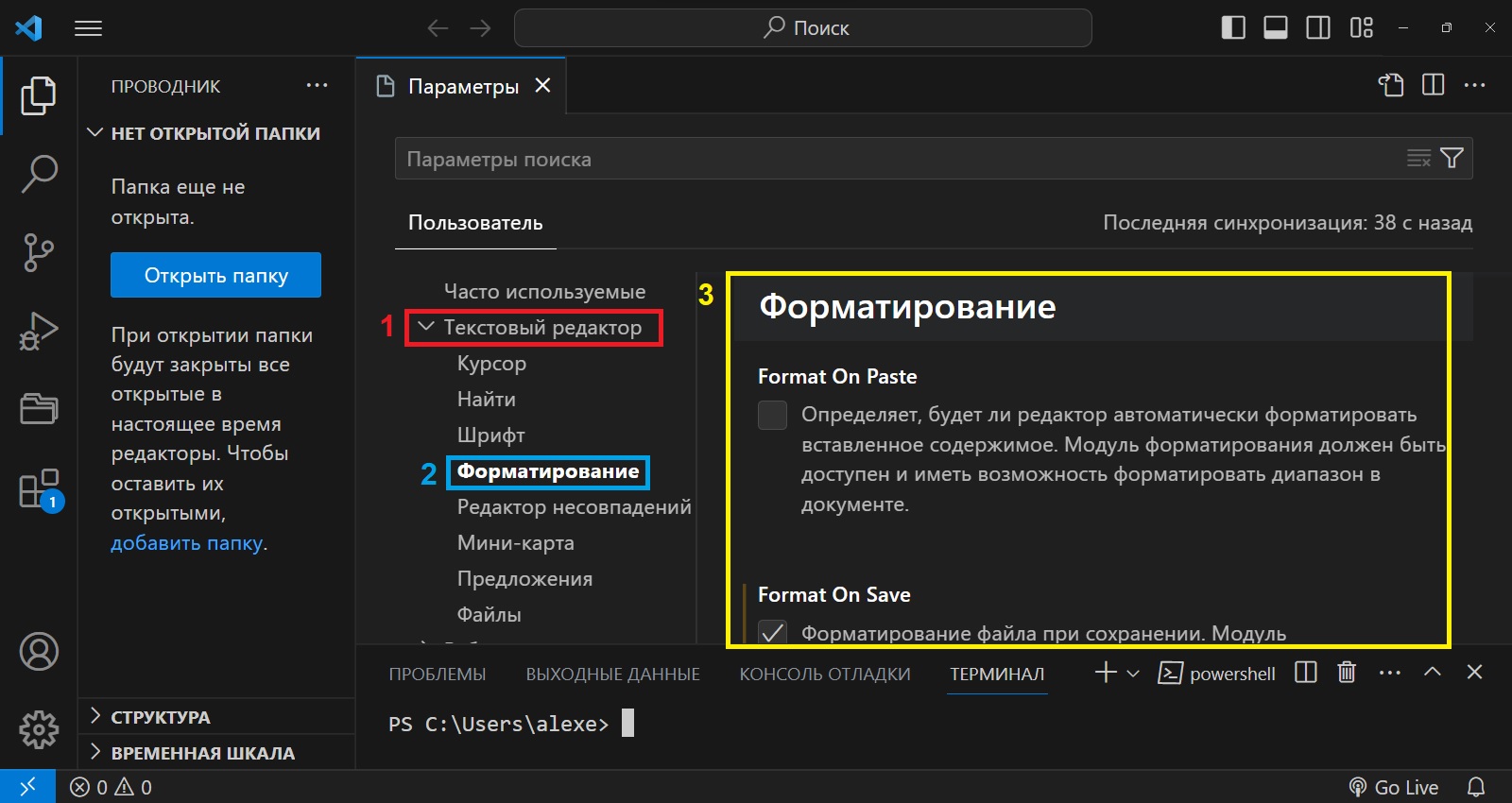Close the terminal panel
This screenshot has height=803, width=1512.
pos(1474,672)
